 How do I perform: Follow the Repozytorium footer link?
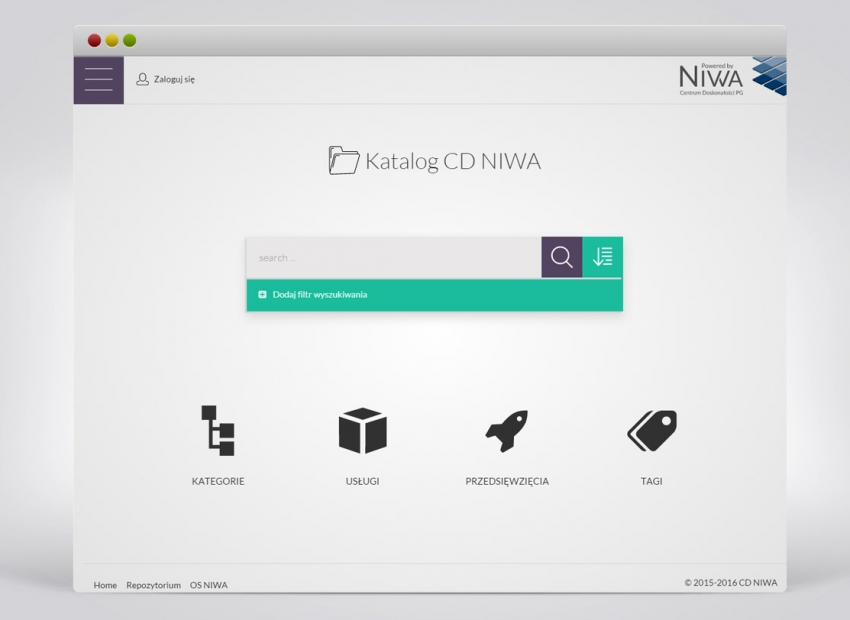[153, 585]
